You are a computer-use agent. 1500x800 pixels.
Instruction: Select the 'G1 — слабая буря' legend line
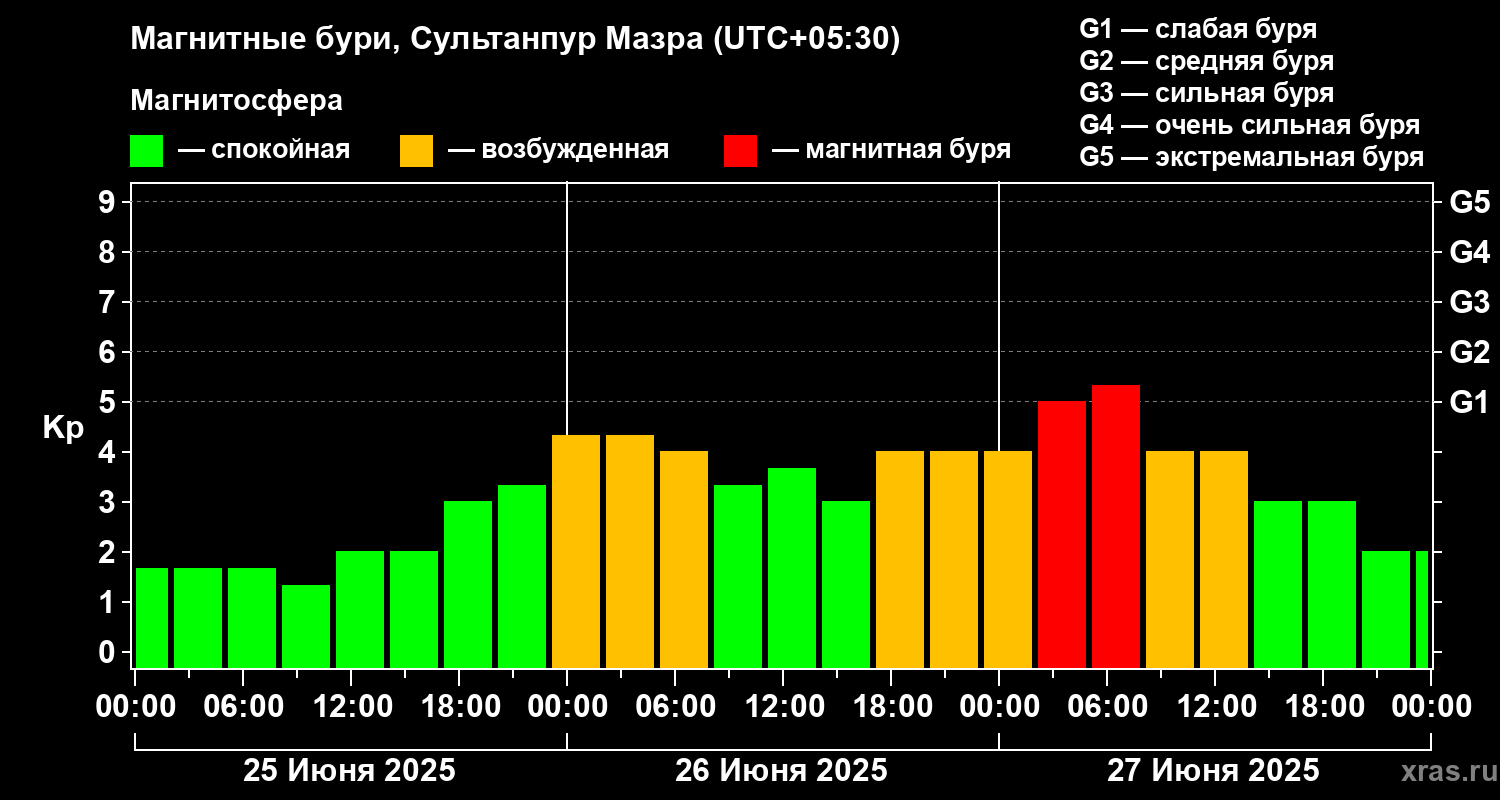pyautogui.click(x=1198, y=29)
